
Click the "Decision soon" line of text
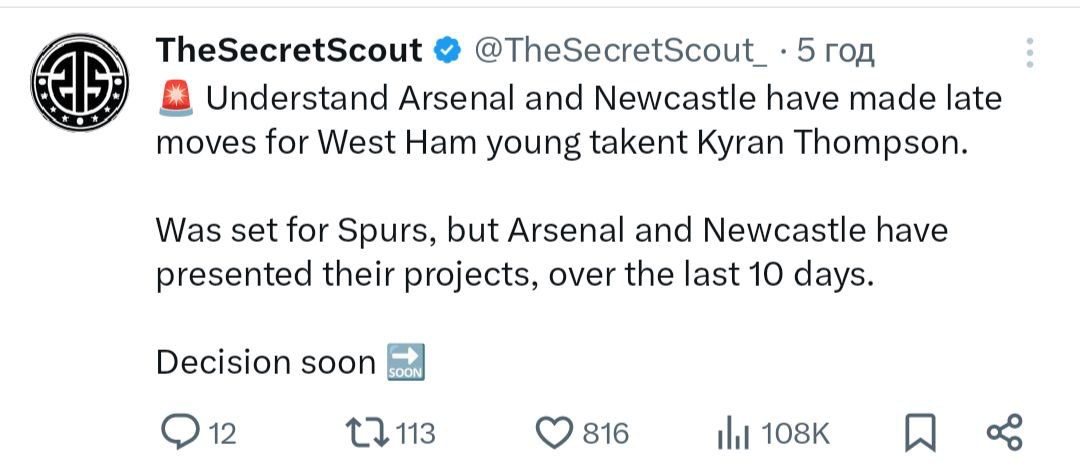click(265, 362)
